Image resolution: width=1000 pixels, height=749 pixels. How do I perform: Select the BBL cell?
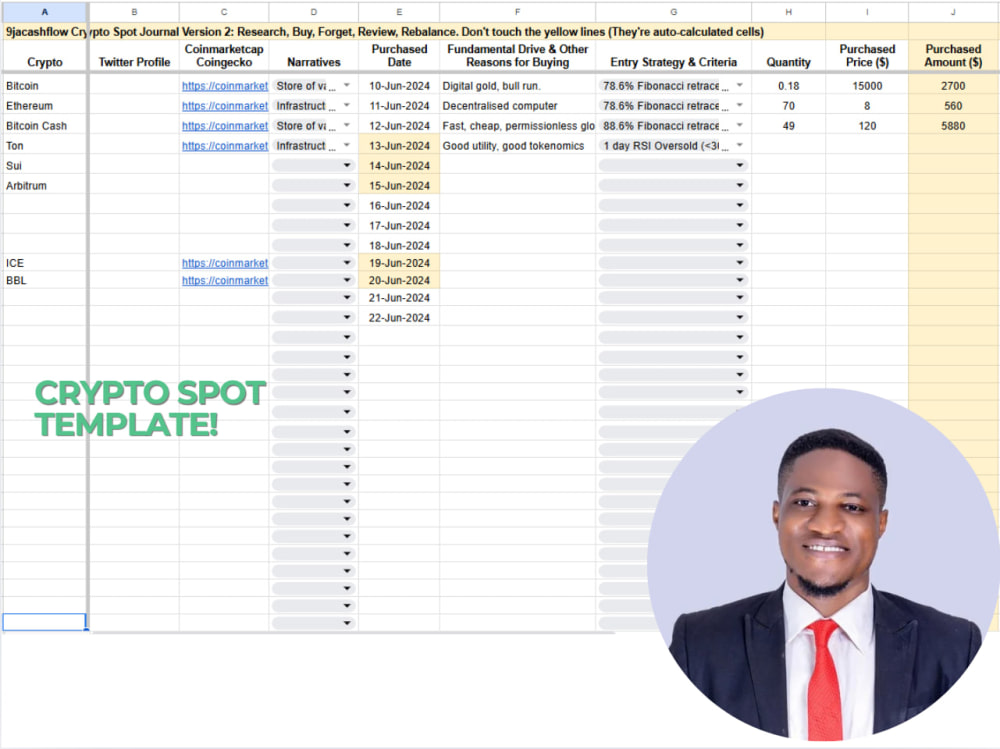coord(45,280)
